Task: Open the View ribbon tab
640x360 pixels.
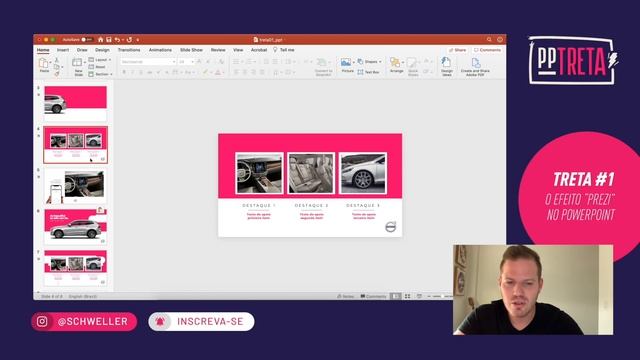Action: (x=238, y=50)
